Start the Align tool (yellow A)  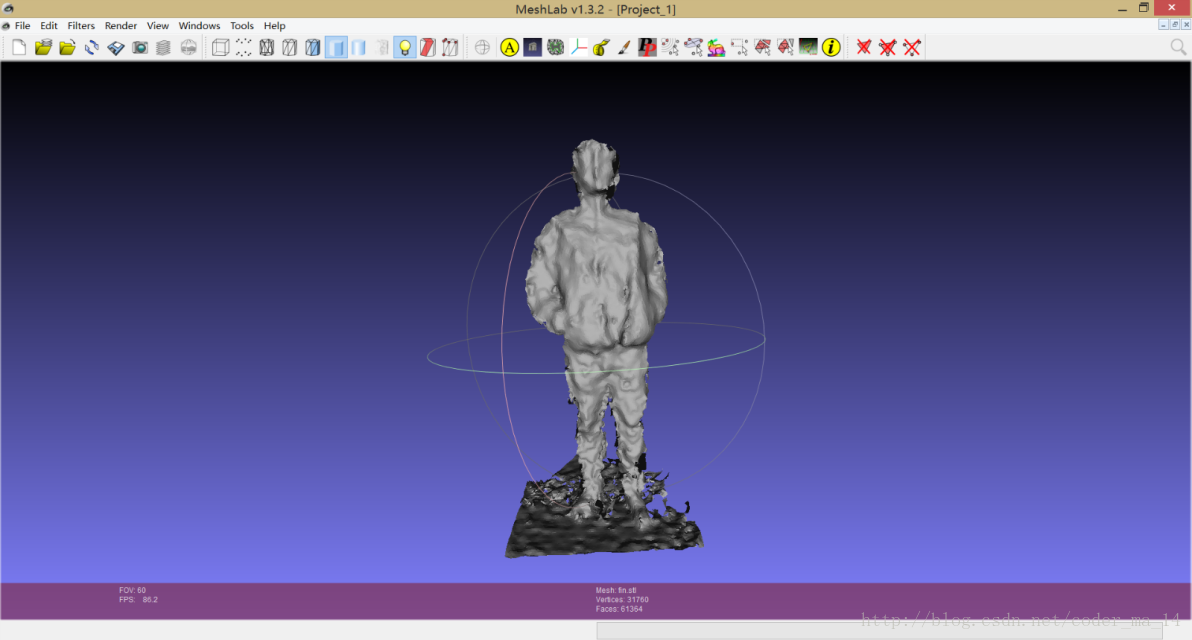click(x=509, y=47)
